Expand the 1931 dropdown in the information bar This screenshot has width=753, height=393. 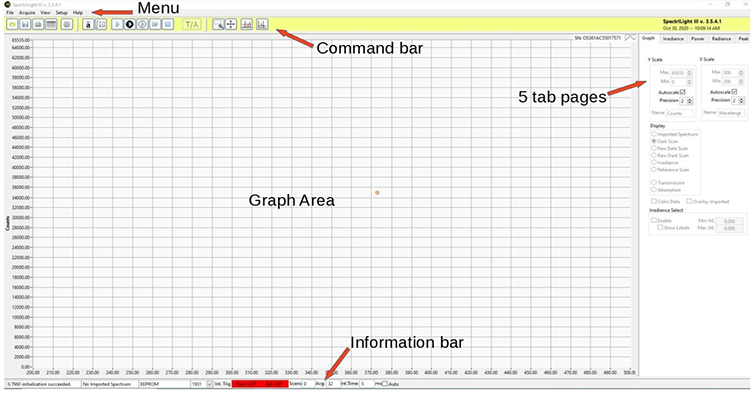click(x=209, y=384)
